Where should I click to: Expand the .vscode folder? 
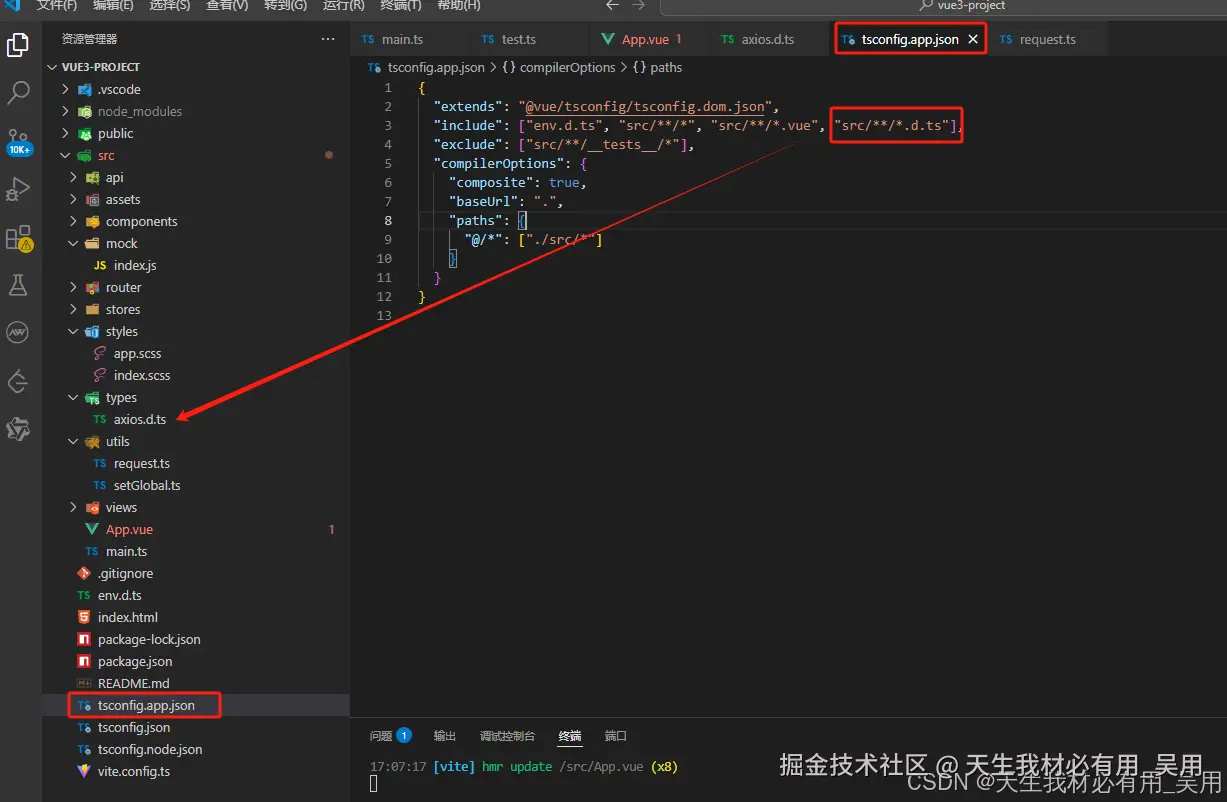tap(196, 89)
